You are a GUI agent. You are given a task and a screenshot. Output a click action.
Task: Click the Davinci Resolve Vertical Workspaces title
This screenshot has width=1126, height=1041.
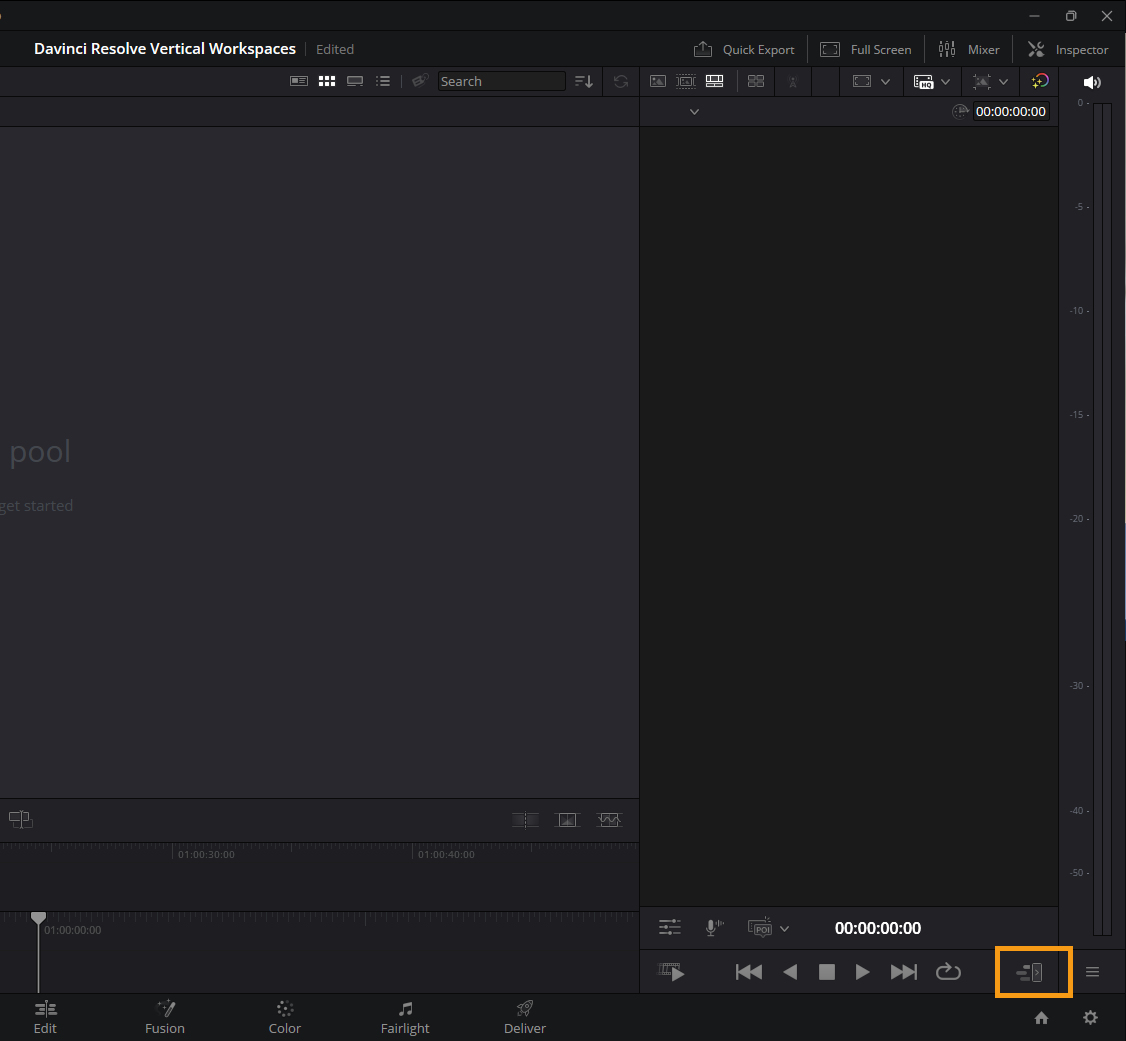165,49
